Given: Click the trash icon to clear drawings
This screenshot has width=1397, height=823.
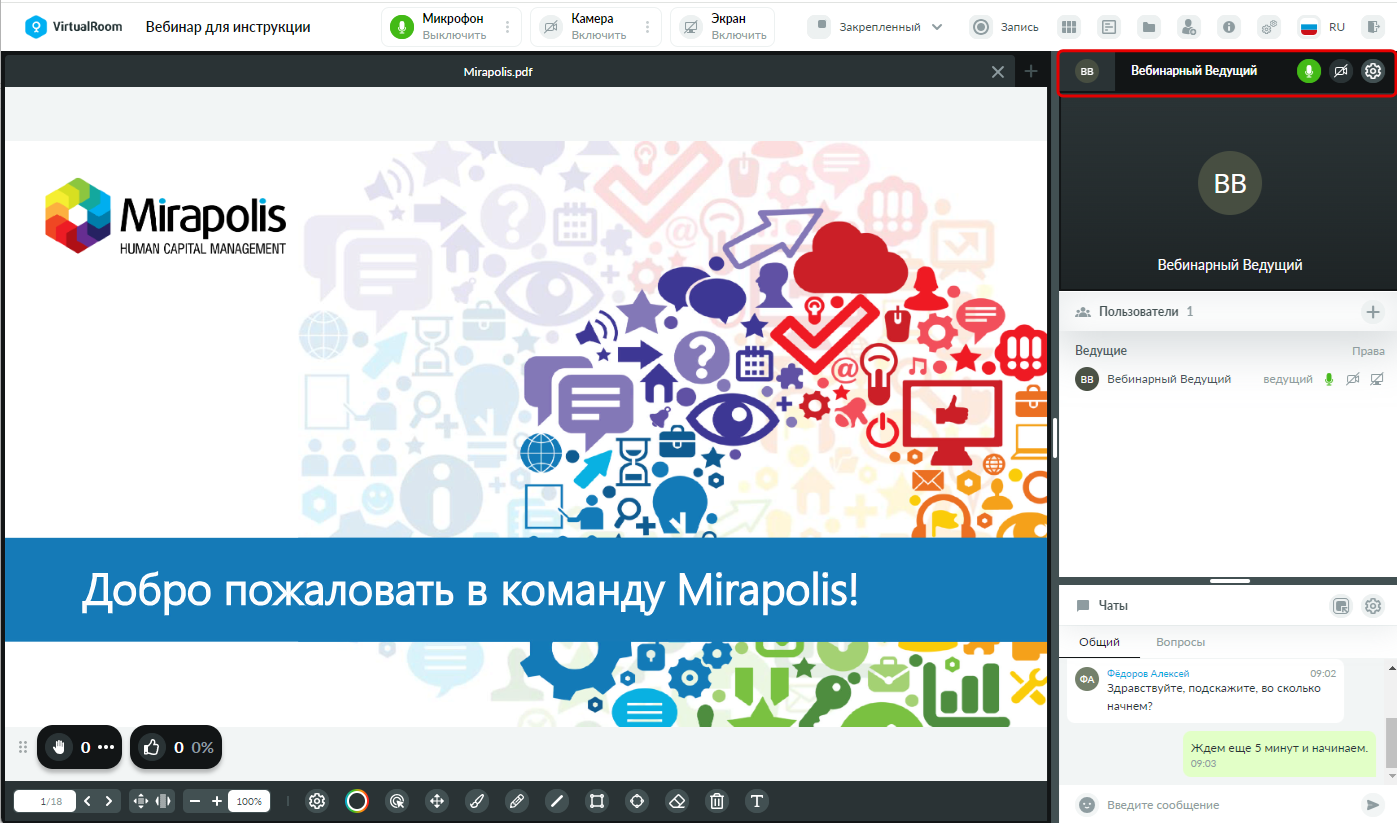Looking at the screenshot, I should 717,801.
